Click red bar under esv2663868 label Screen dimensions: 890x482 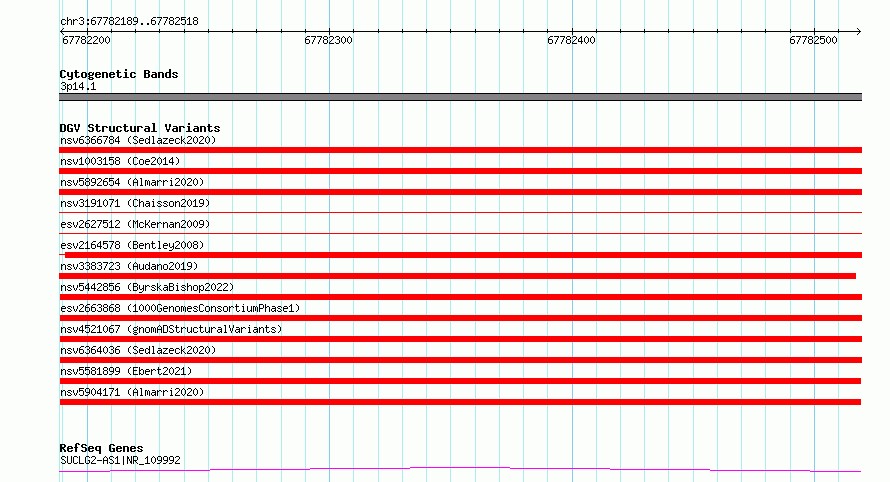pos(460,318)
